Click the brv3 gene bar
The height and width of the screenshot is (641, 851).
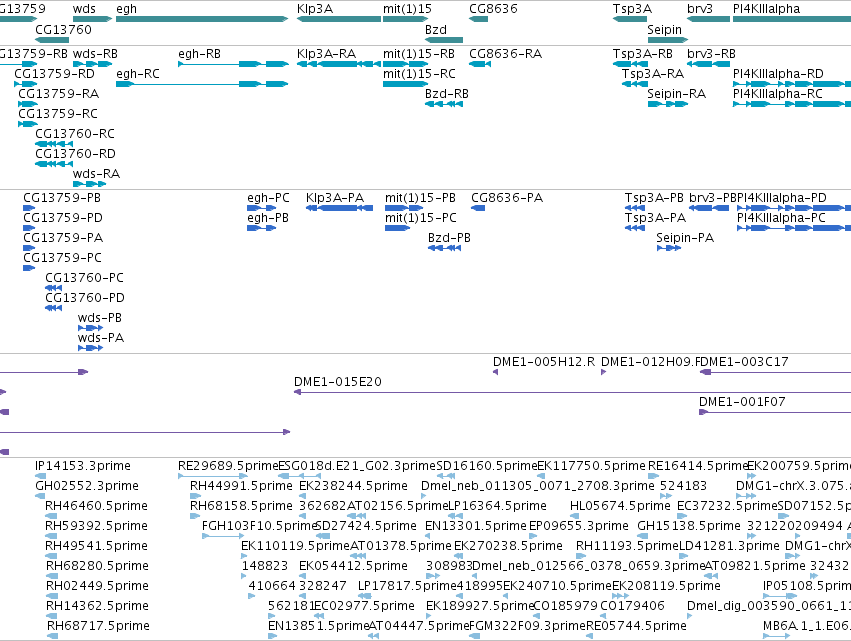[x=708, y=19]
